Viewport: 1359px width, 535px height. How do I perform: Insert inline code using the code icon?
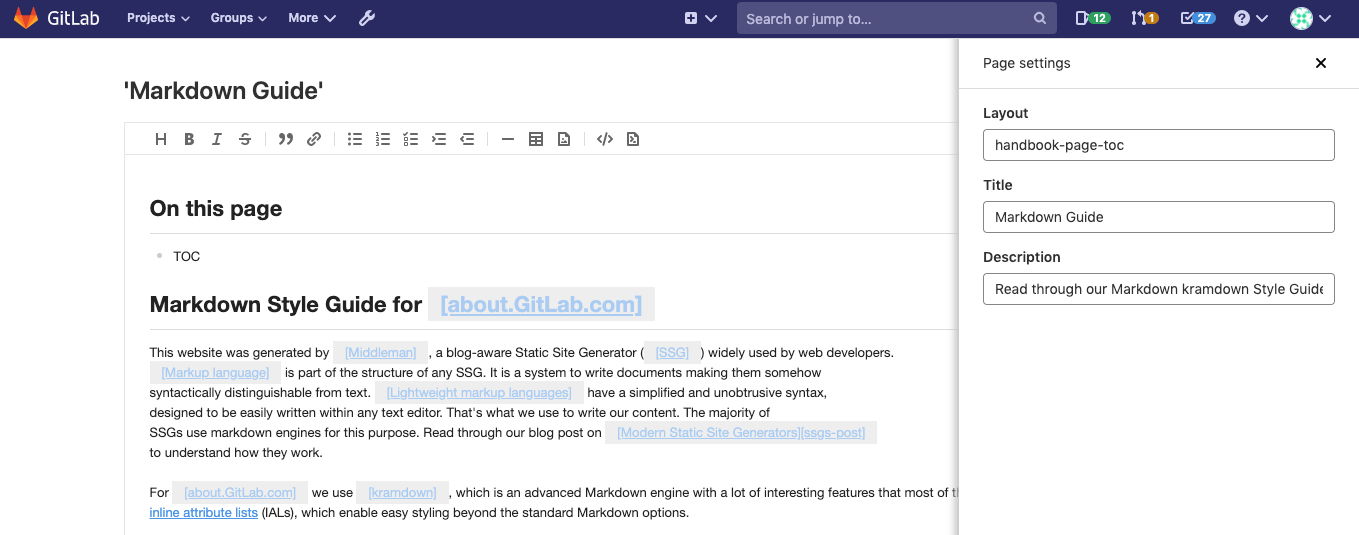pos(604,140)
